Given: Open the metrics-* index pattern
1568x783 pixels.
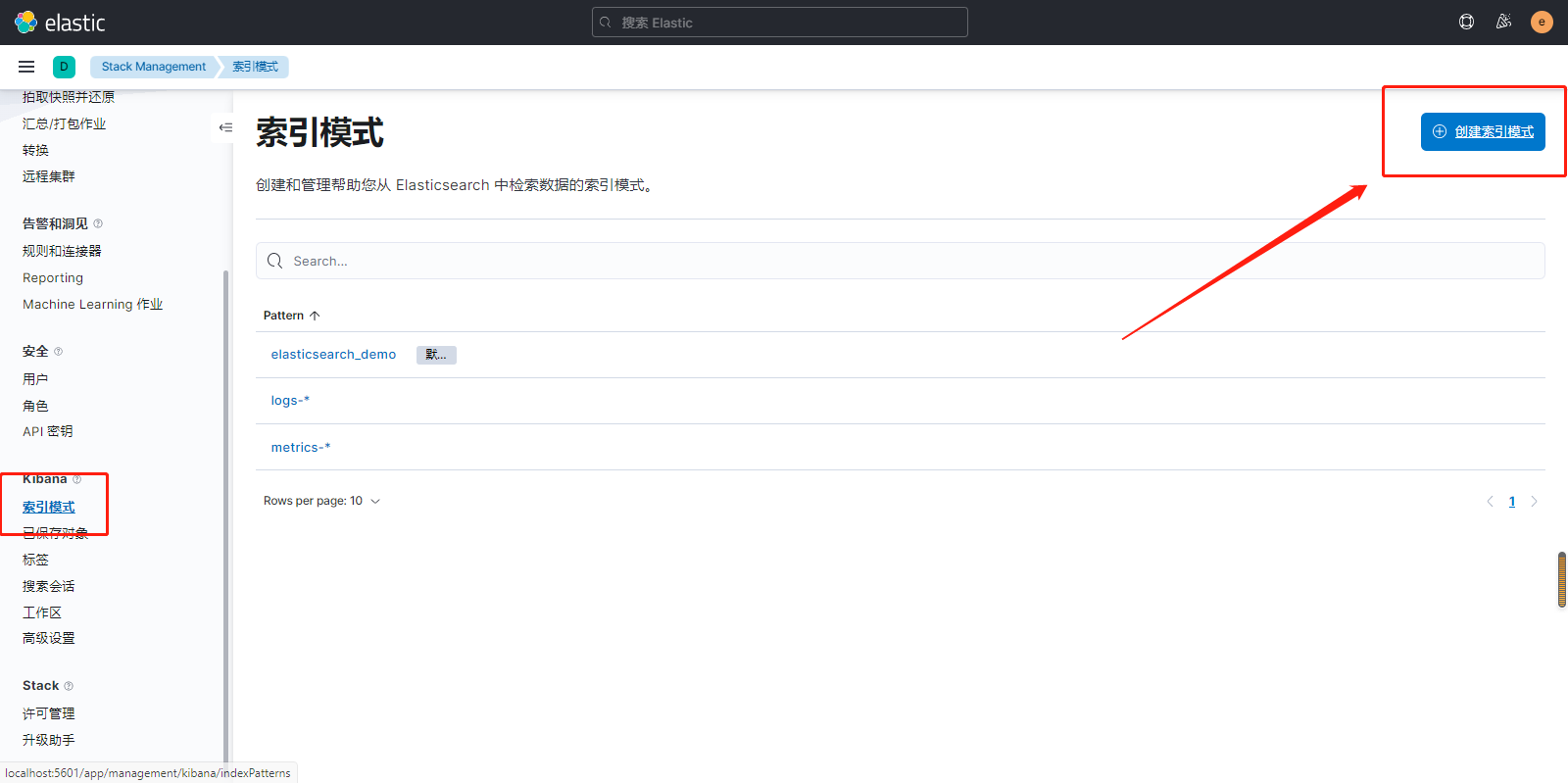Looking at the screenshot, I should coord(301,447).
